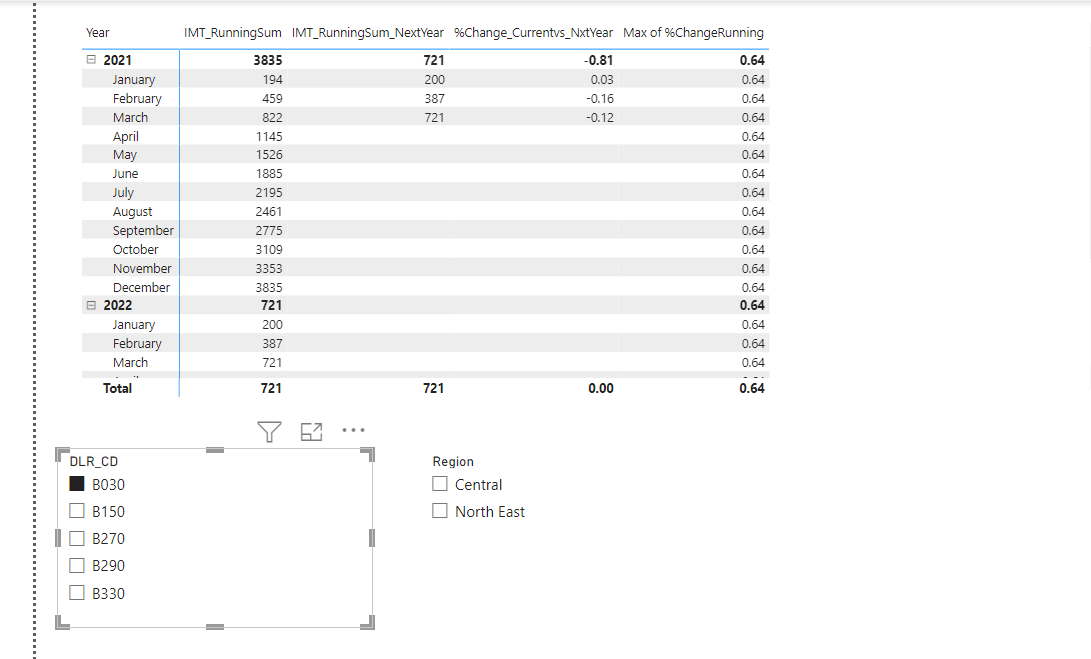Click the 3109 value for October
Screen dimensions: 1091x659
(x=269, y=249)
